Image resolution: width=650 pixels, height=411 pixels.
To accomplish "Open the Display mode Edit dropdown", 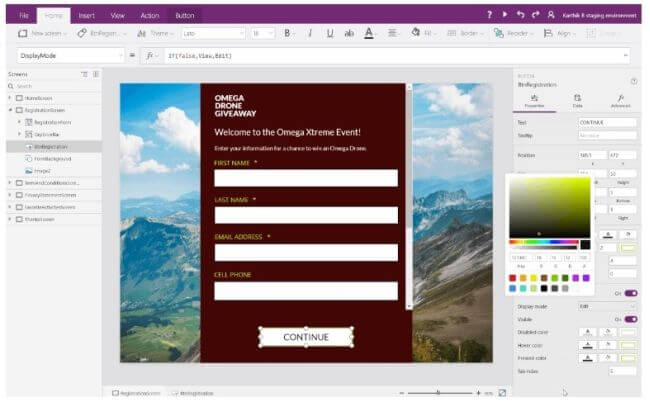I will click(x=607, y=306).
